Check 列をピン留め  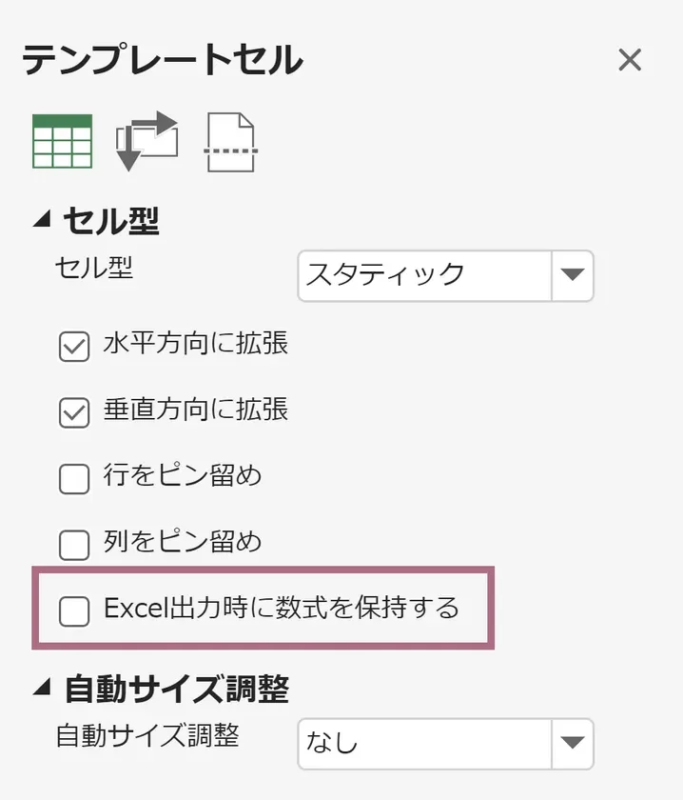(73, 543)
